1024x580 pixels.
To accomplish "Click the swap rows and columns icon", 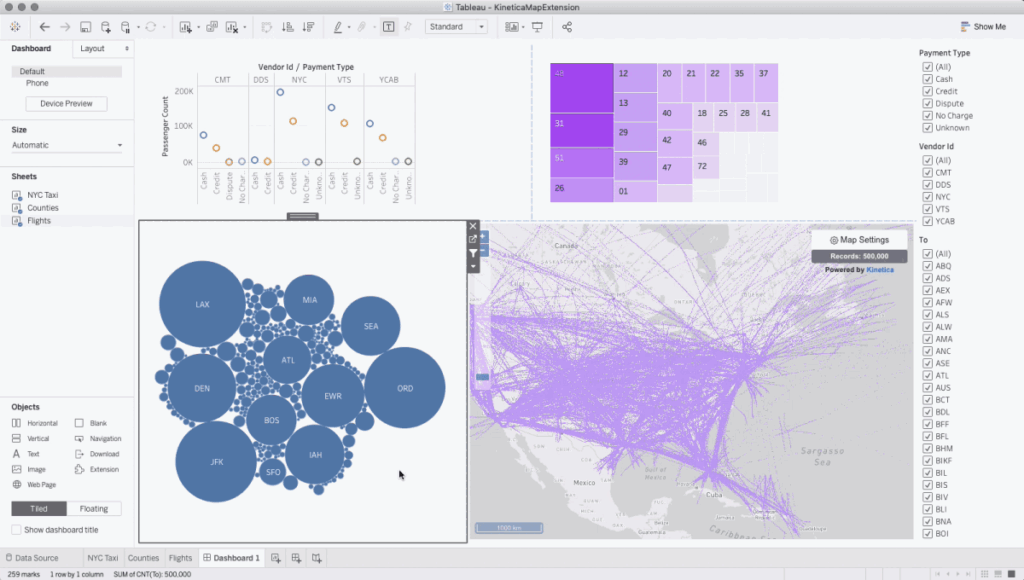I will tap(266, 27).
